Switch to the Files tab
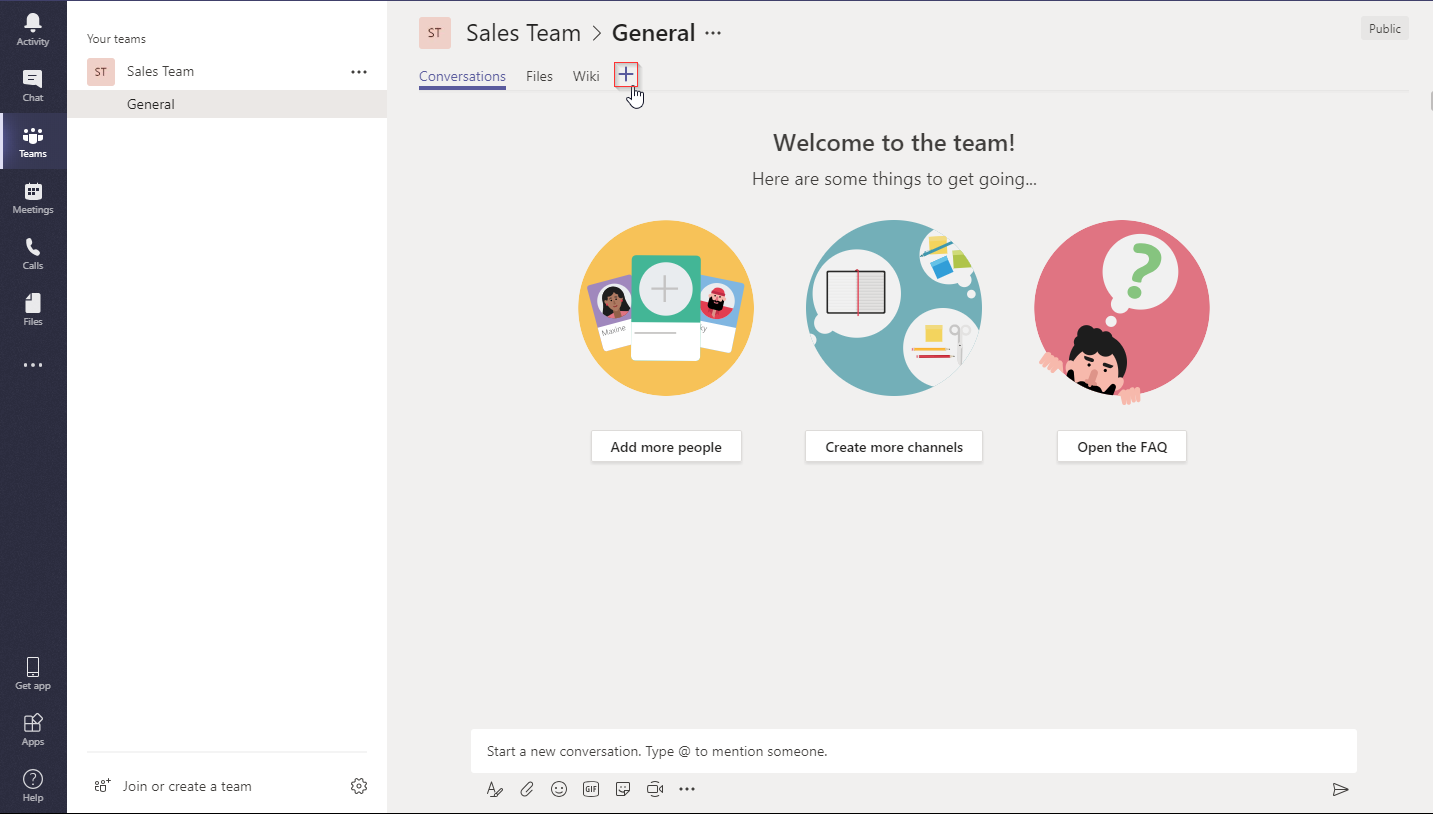1433x814 pixels. point(539,76)
